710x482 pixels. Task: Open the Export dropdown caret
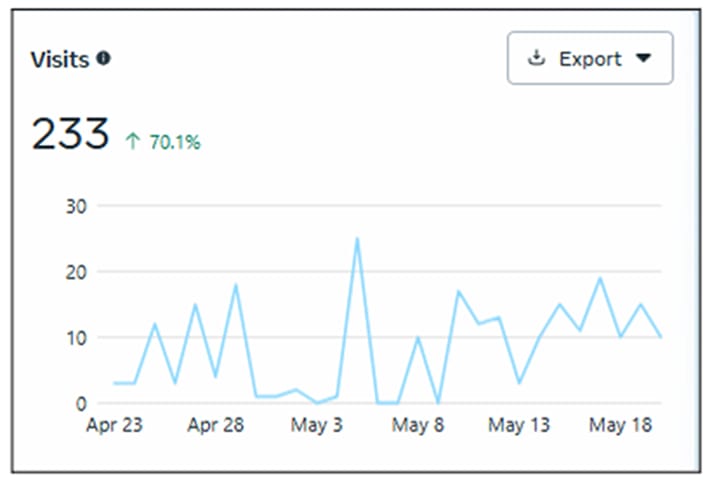click(643, 58)
